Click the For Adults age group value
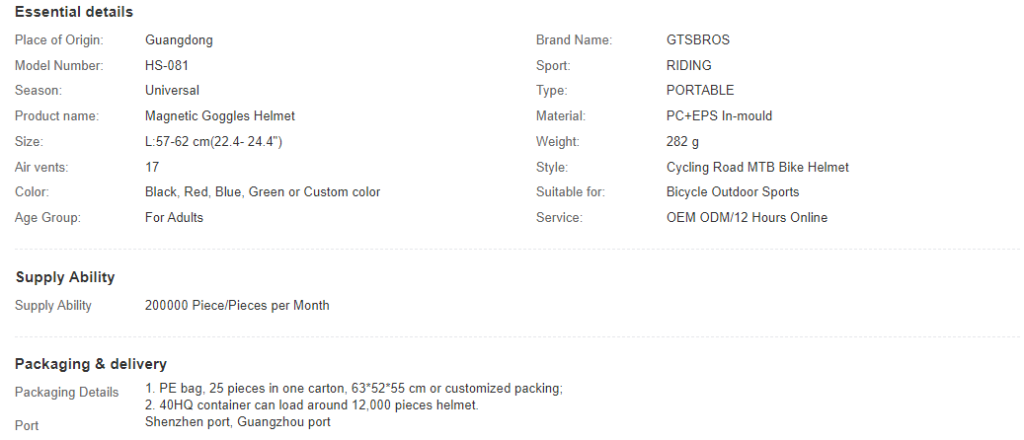The image size is (1024, 440). click(174, 217)
